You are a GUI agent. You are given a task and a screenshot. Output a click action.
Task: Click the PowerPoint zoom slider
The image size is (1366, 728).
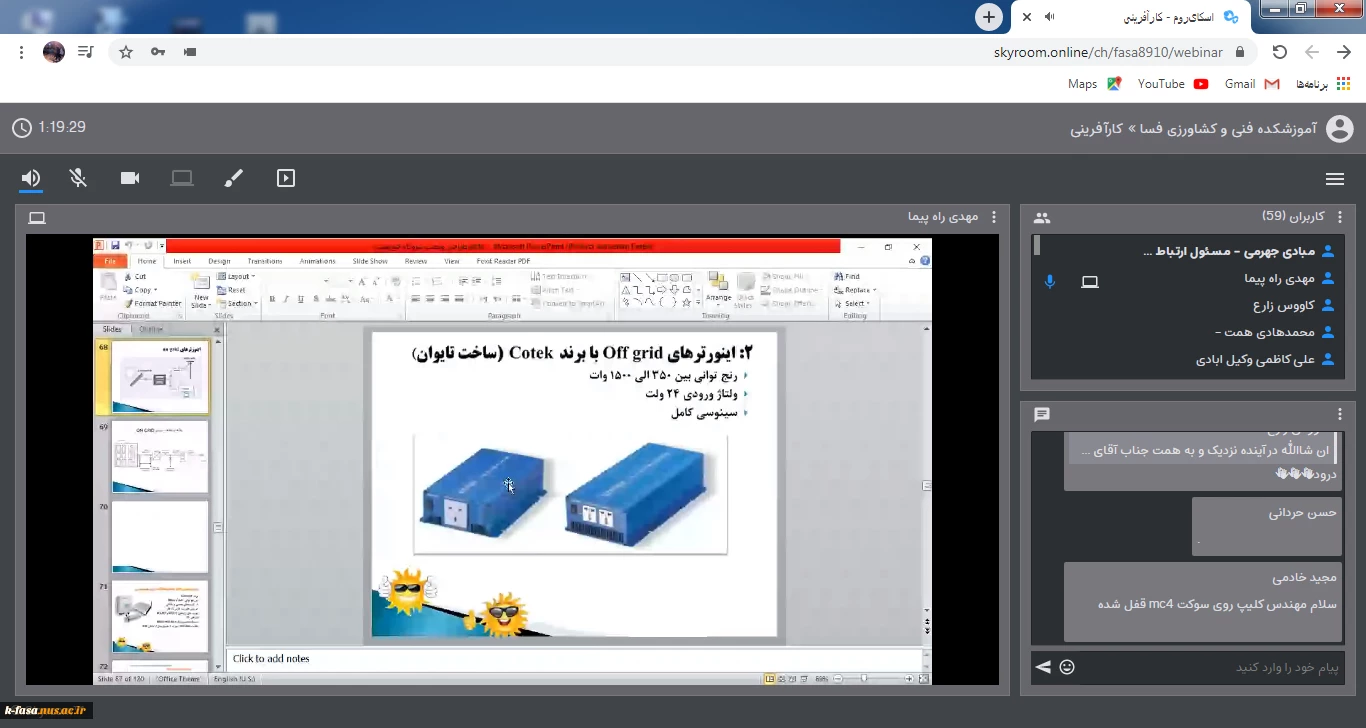pyautogui.click(x=864, y=678)
